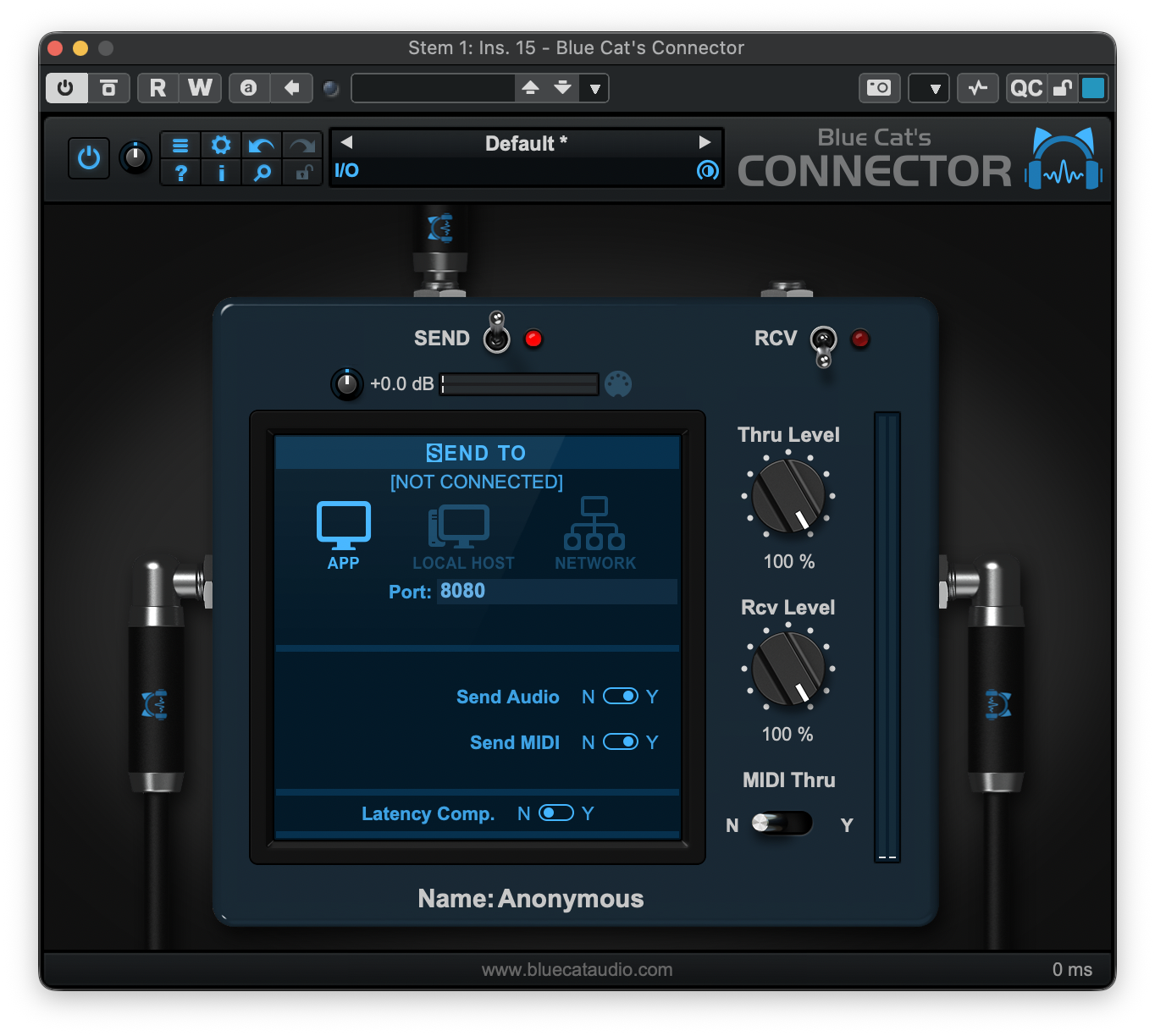Toggle Blue Cat plugin power bypass button

[89, 157]
